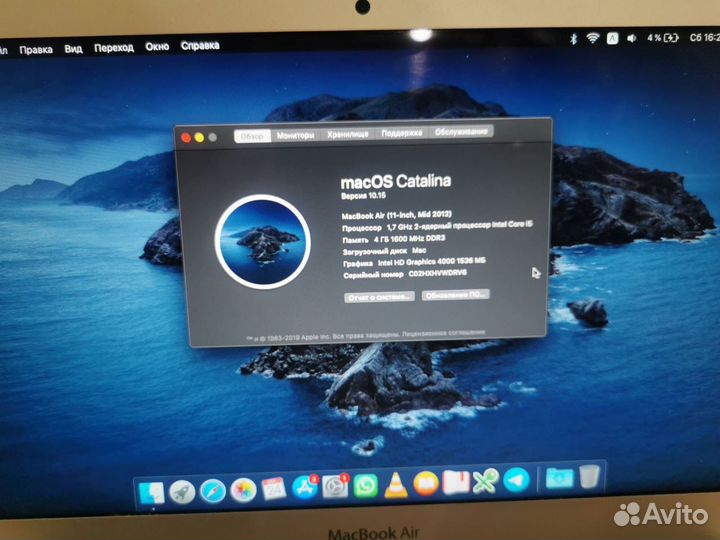Open the Справка menu
The width and height of the screenshot is (720, 540).
pyautogui.click(x=200, y=45)
